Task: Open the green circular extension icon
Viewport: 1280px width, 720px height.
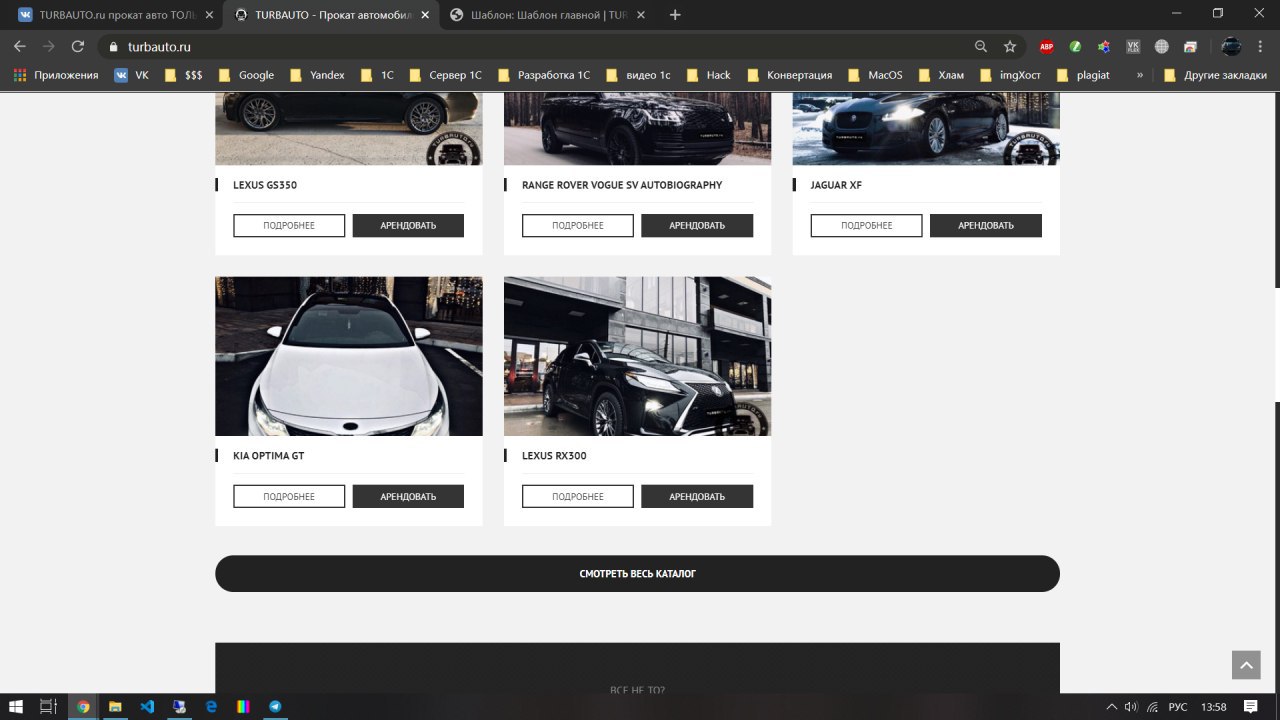Action: [1076, 46]
